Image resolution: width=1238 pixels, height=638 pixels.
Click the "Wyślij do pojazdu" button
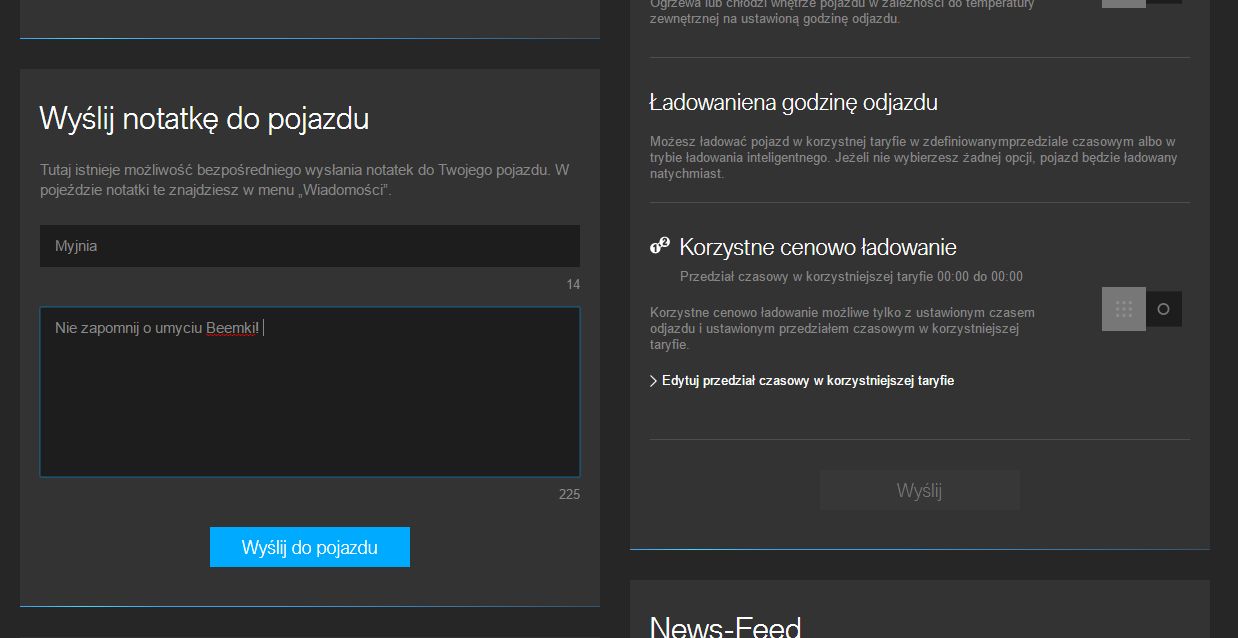point(310,547)
